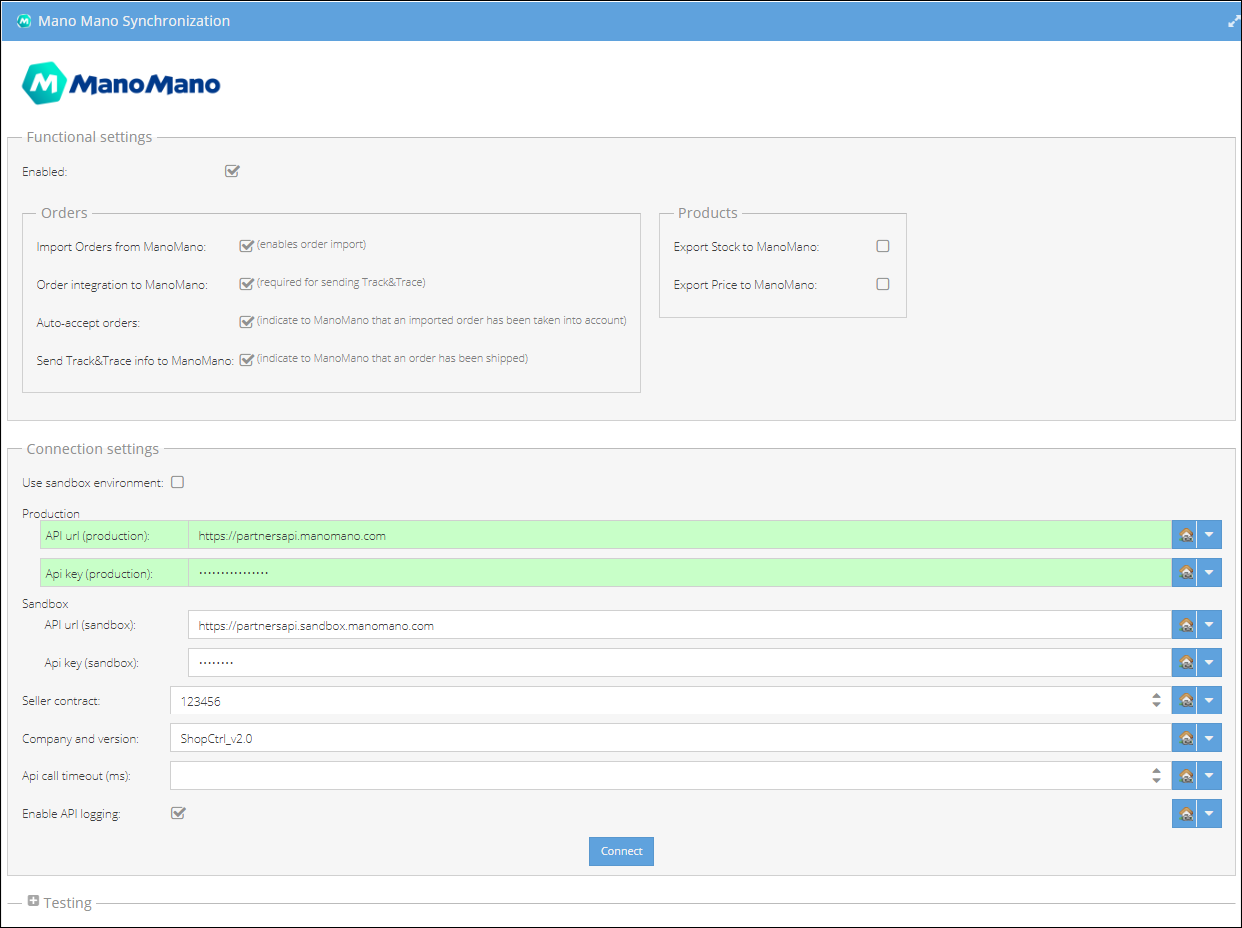1242x928 pixels.
Task: Click the house icon beside Api key (sandbox)
Action: point(1185,662)
